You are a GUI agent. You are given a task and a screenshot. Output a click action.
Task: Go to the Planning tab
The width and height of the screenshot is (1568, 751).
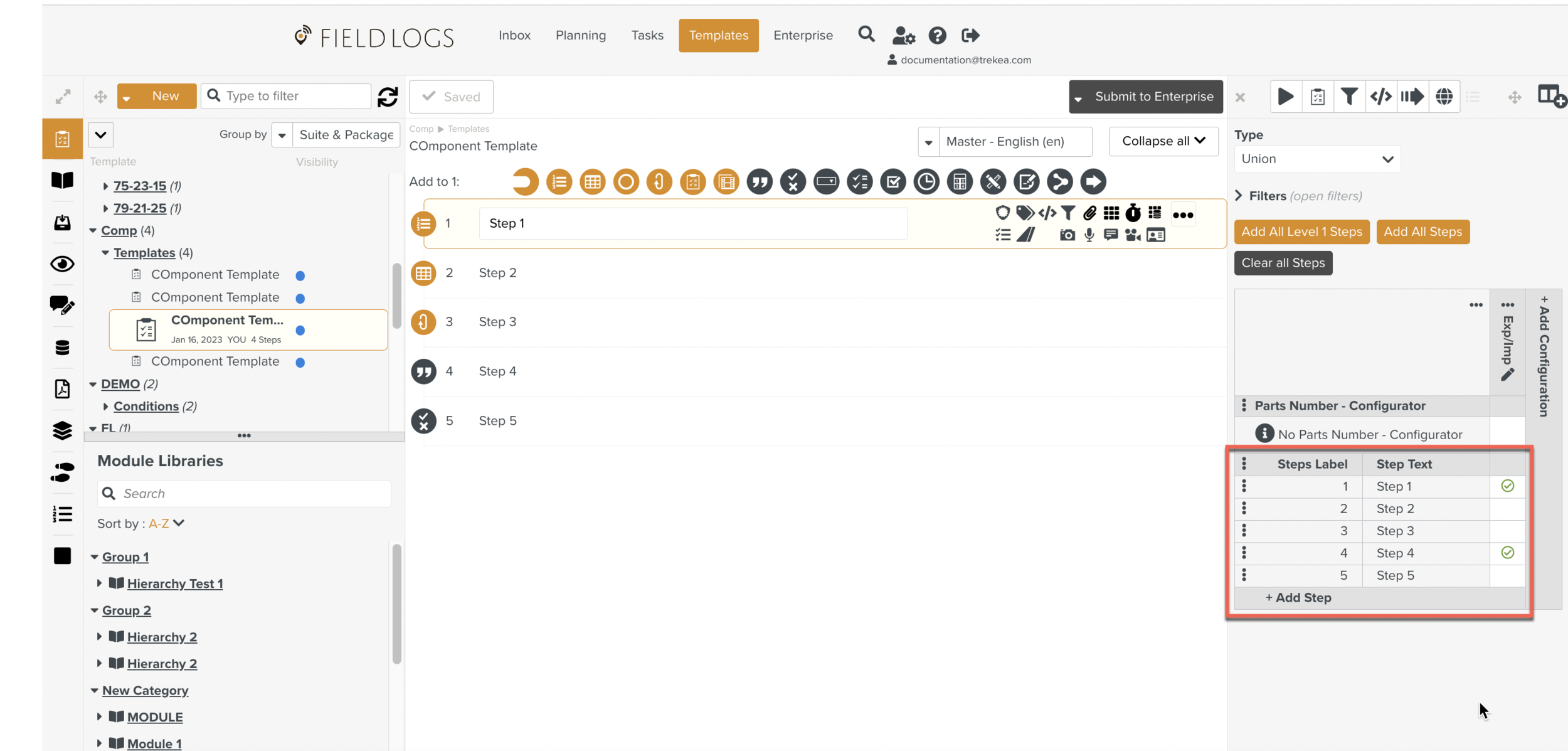(581, 35)
